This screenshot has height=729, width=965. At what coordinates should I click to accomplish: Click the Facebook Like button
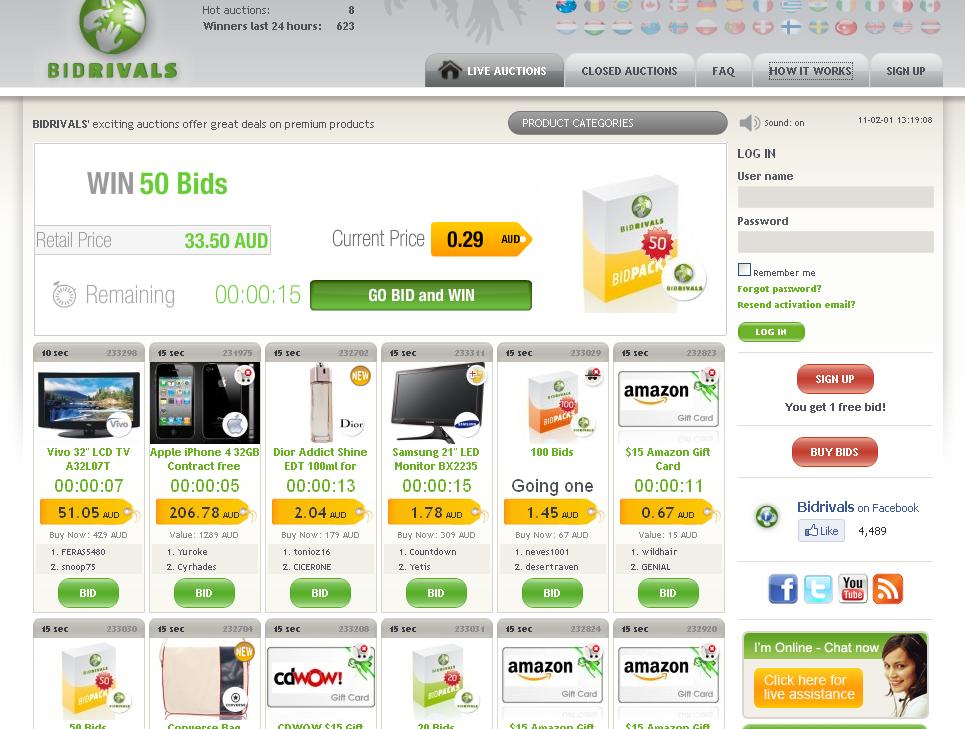coord(821,531)
